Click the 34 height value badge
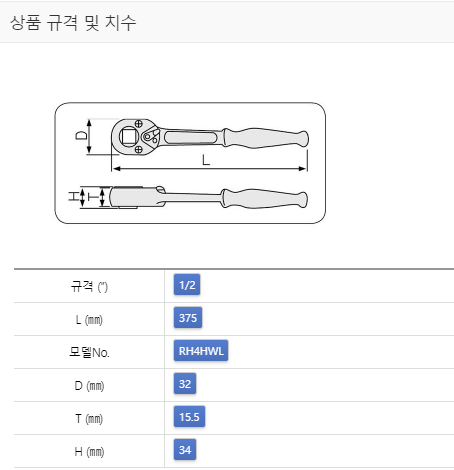 185,450
